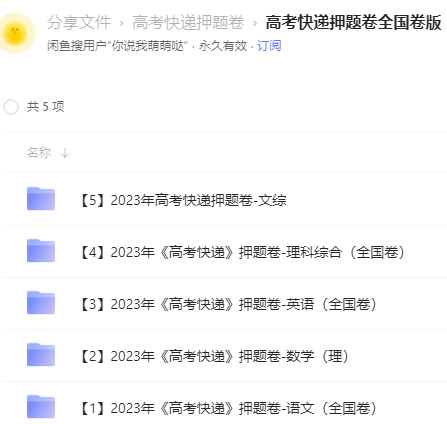Open the 【3】英语 folder icon
This screenshot has height=424, width=447.
coord(41,303)
